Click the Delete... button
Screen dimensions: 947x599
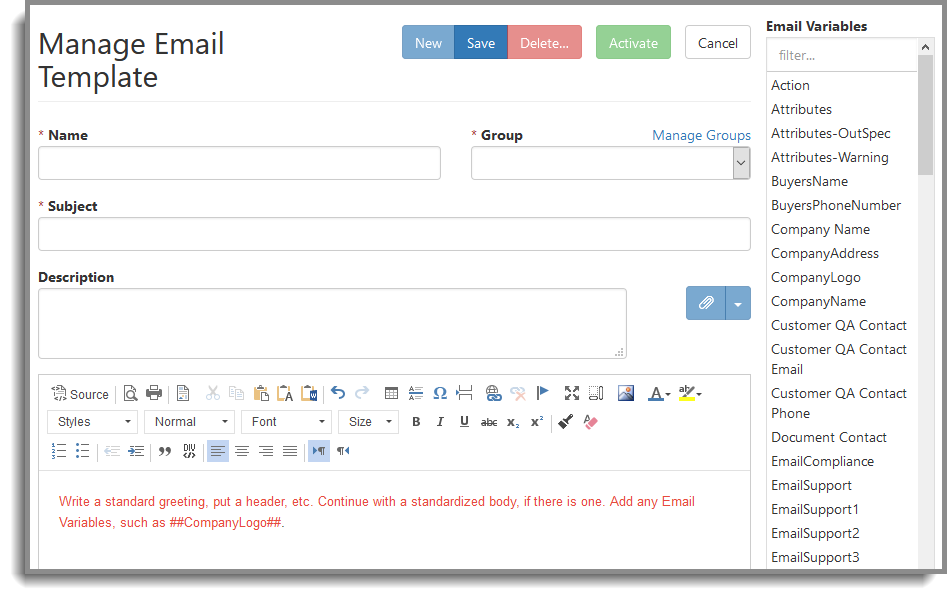click(x=544, y=42)
